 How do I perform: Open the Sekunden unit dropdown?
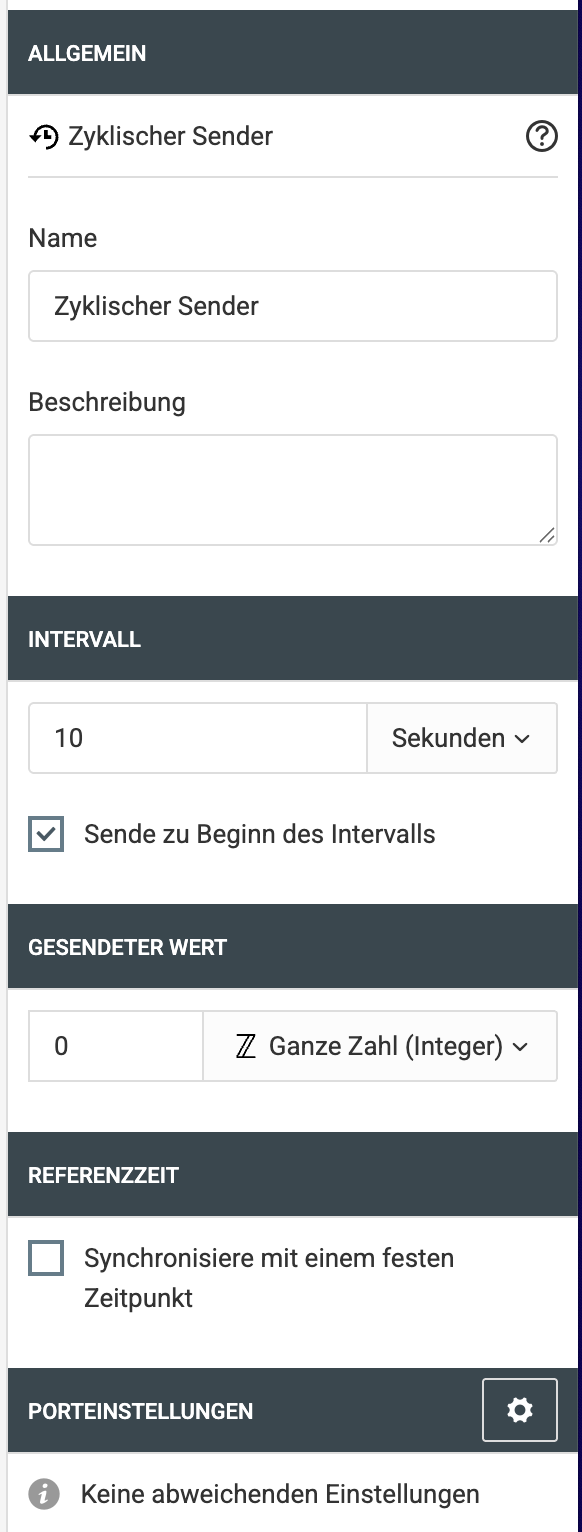pyautogui.click(x=462, y=738)
